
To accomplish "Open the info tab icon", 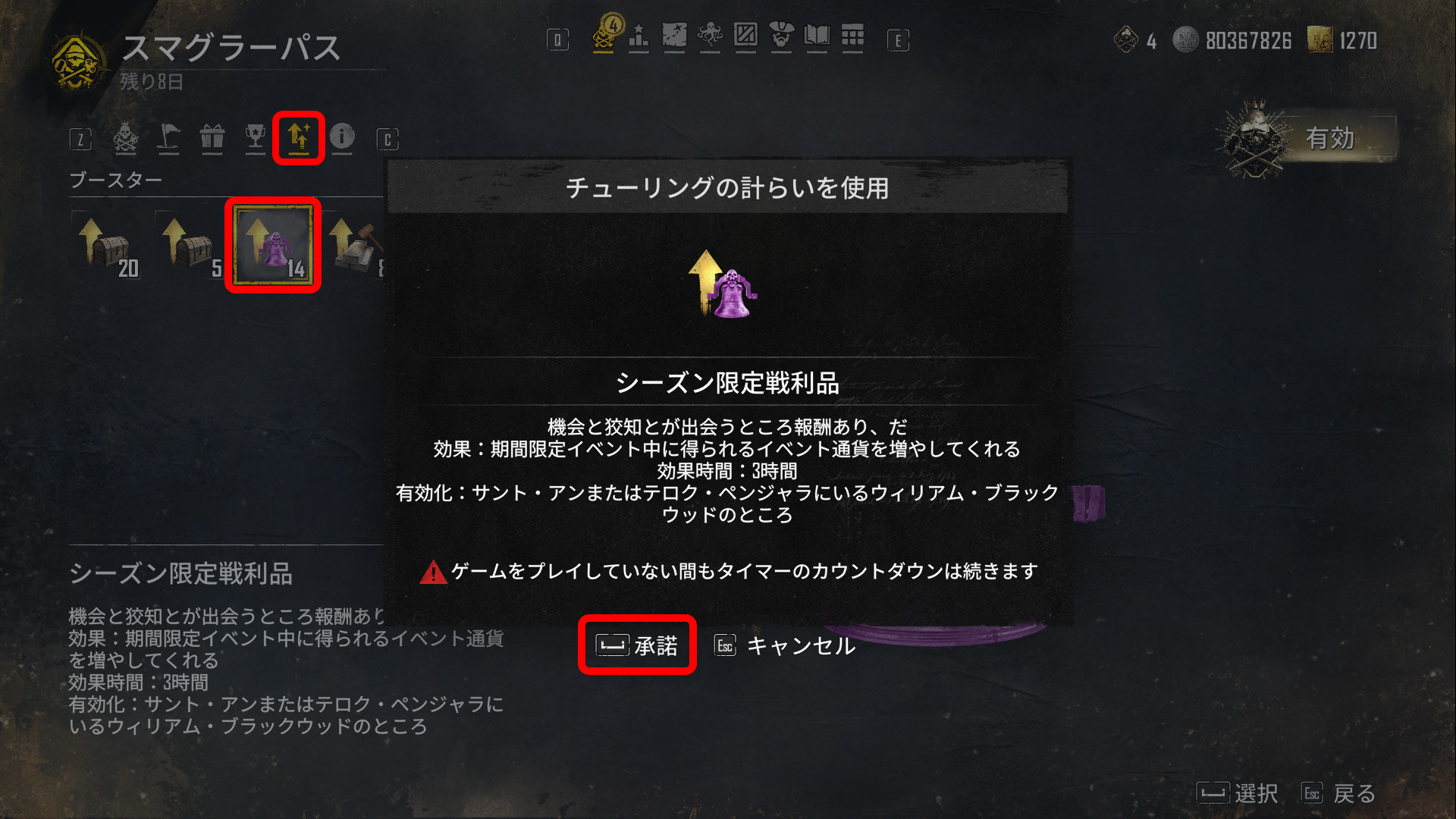I will coord(342,136).
